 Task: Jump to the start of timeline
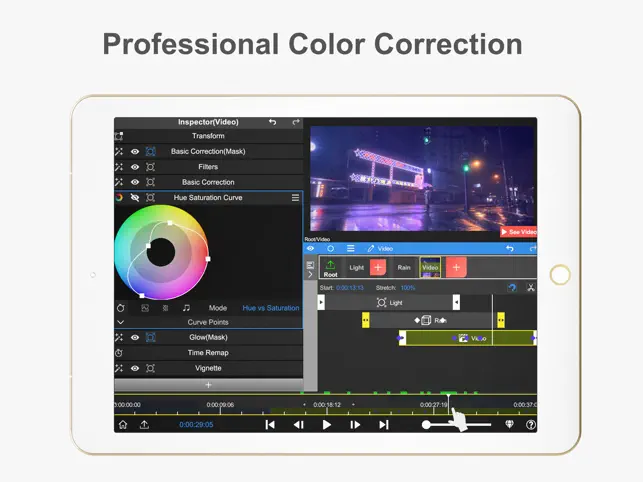[x=270, y=424]
